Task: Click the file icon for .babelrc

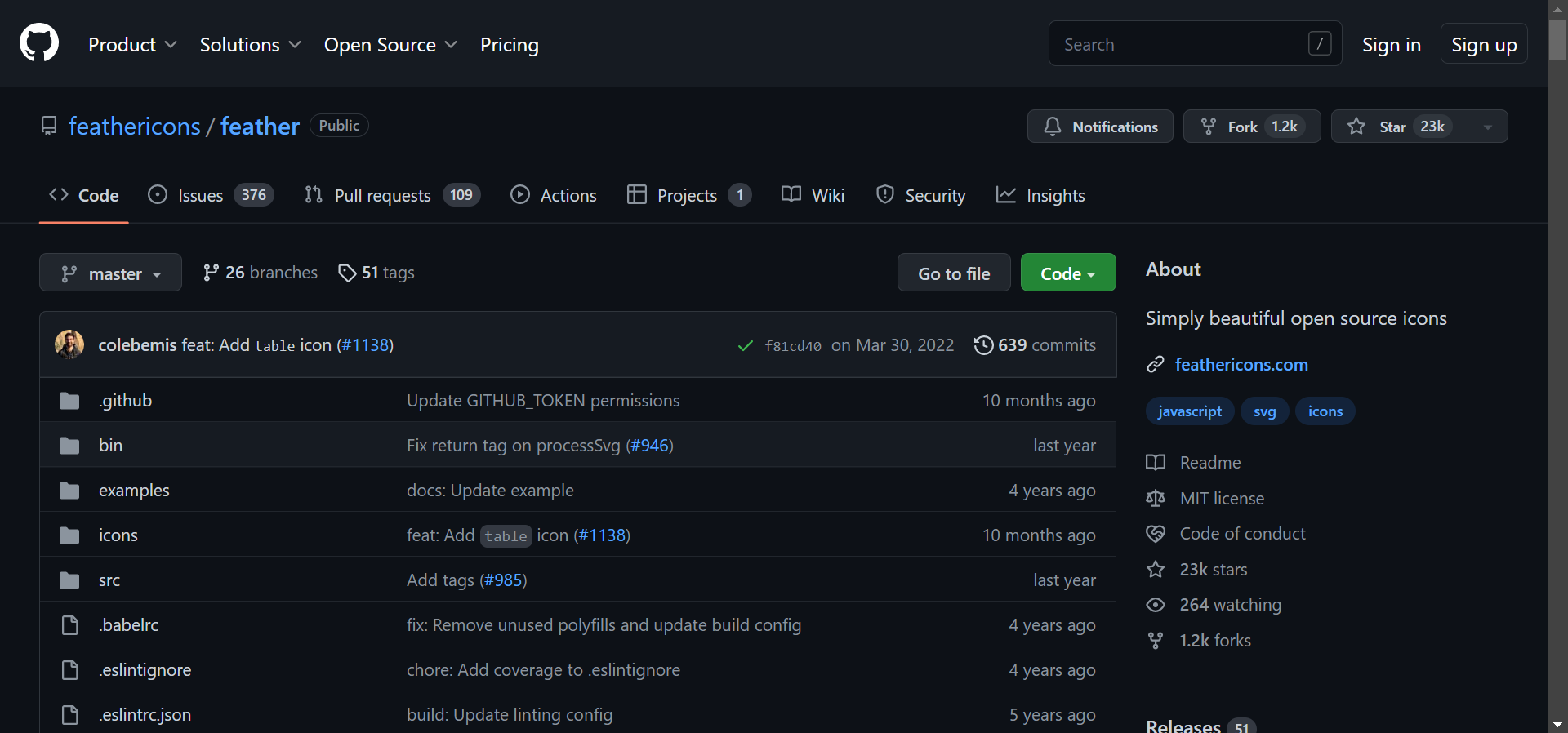Action: 70,625
